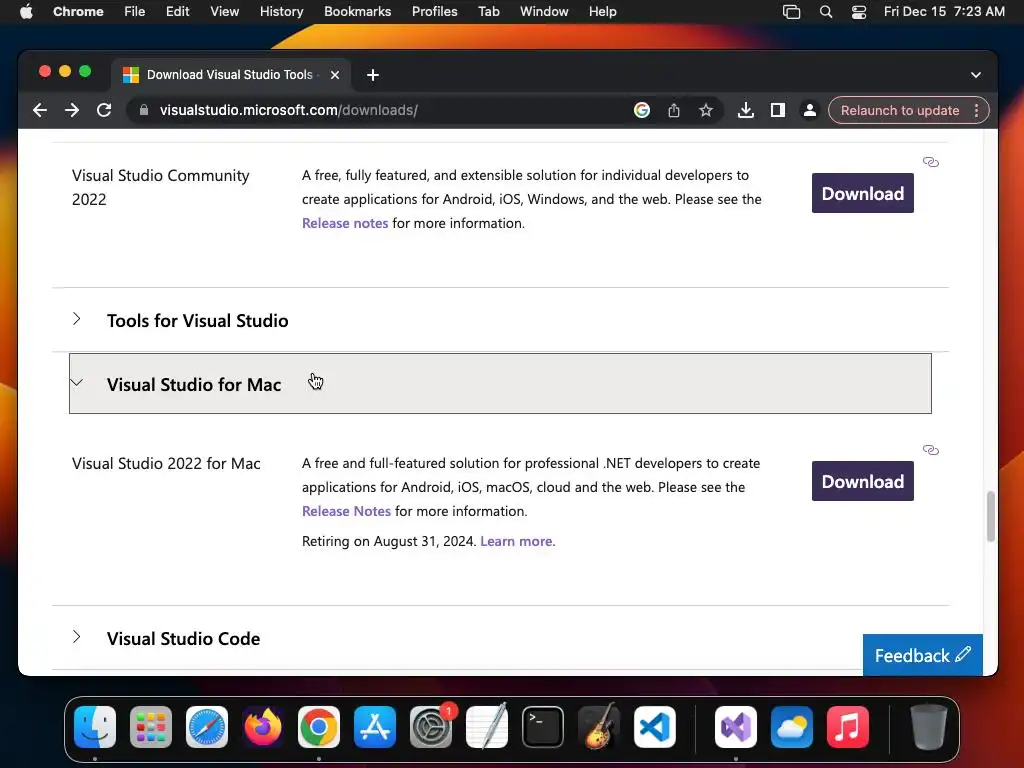The image size is (1024, 768).
Task: Download Visual Studio 2022 for Mac
Action: (863, 481)
